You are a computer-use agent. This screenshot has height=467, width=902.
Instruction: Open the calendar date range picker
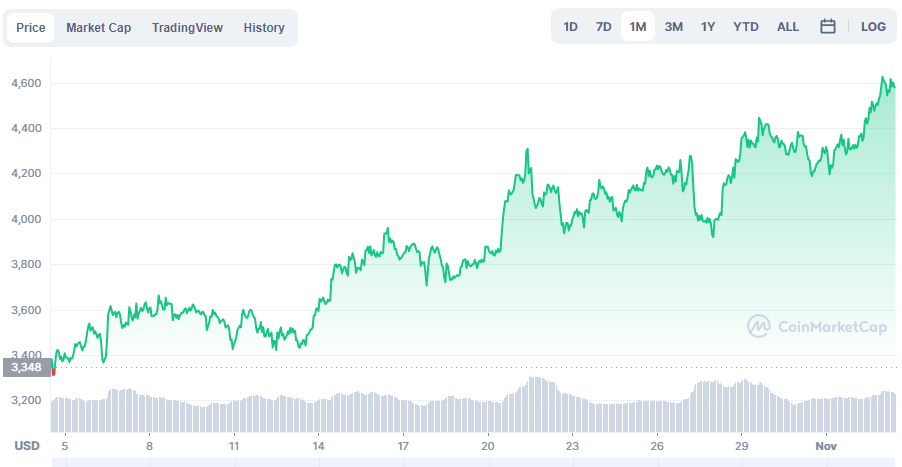point(827,26)
